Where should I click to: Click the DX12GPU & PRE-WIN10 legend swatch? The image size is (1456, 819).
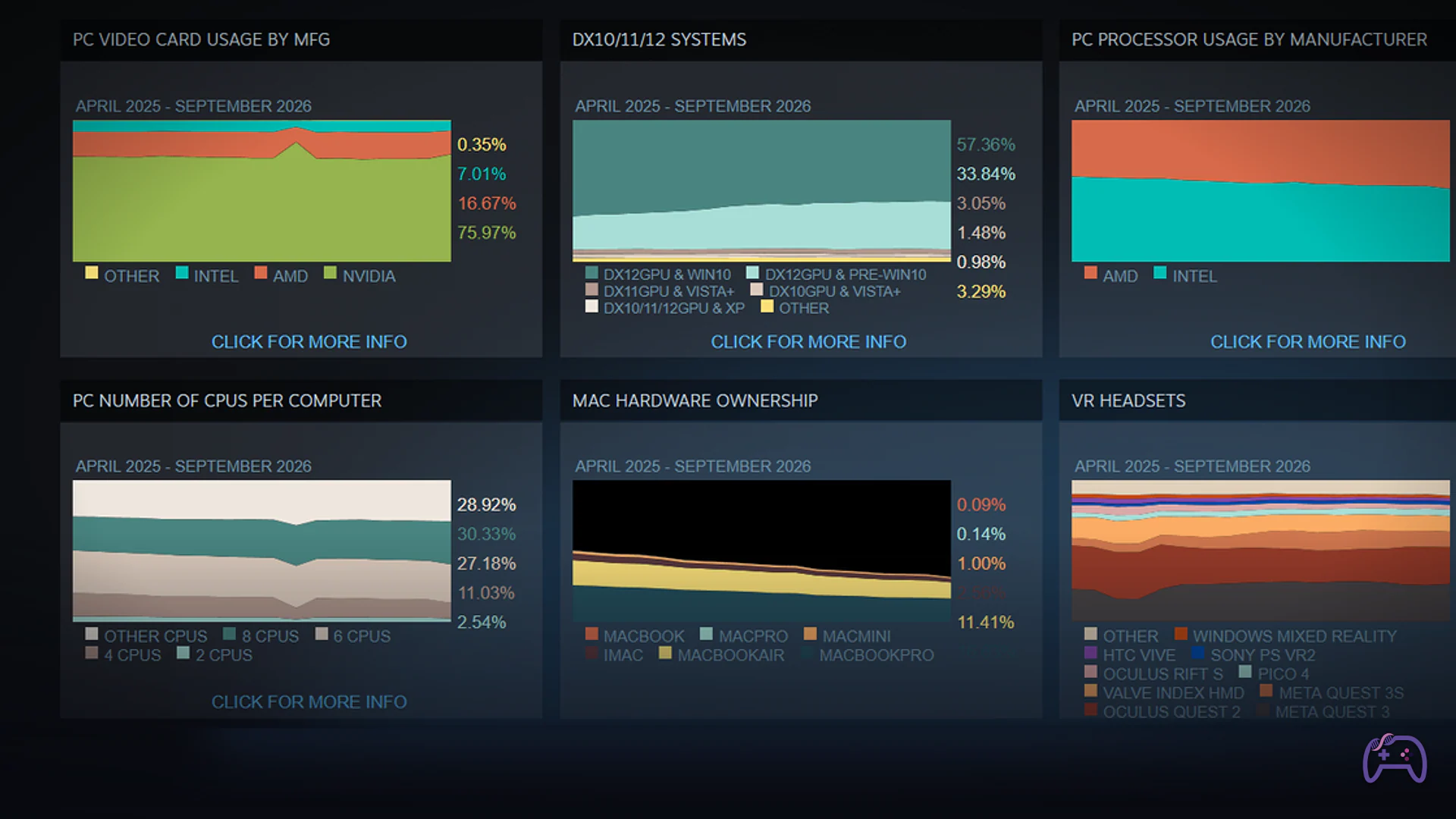point(752,272)
